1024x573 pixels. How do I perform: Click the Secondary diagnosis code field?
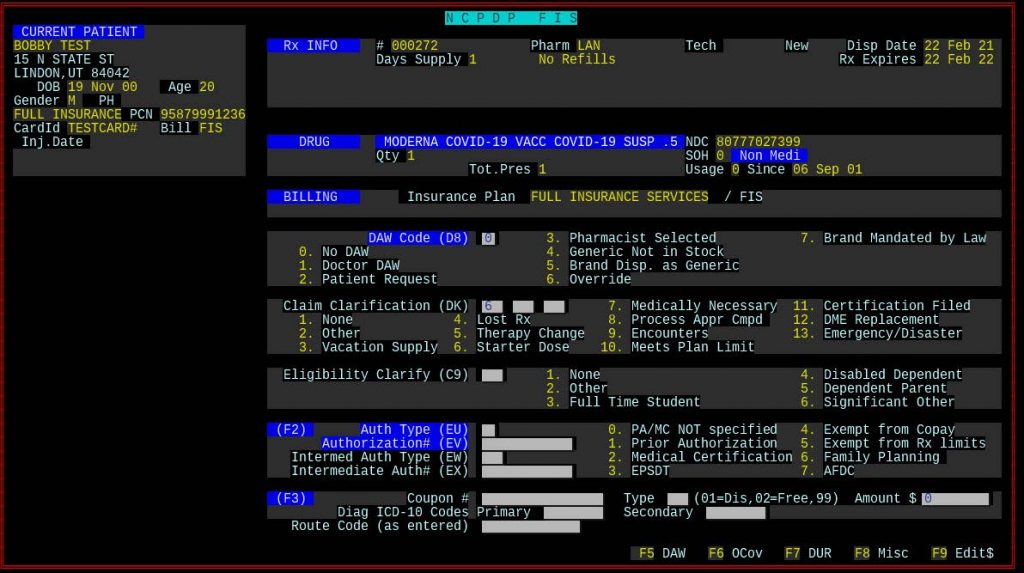[735, 513]
